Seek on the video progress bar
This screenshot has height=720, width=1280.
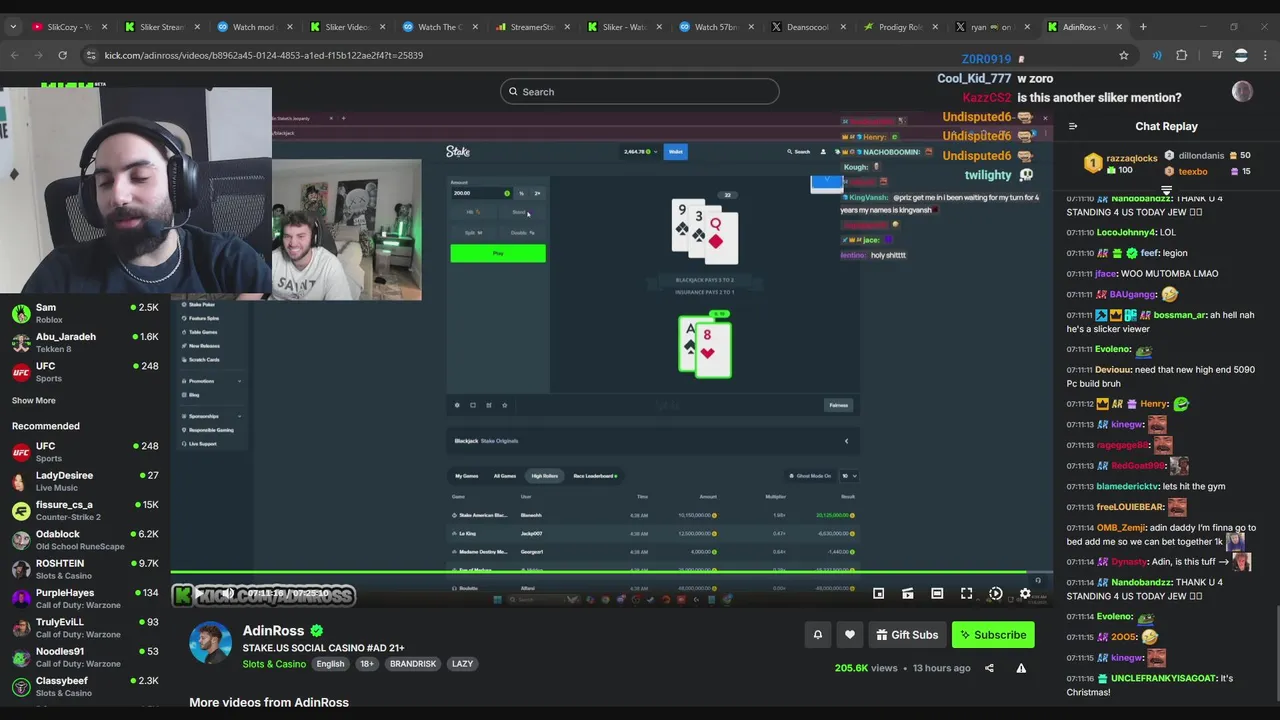point(611,573)
